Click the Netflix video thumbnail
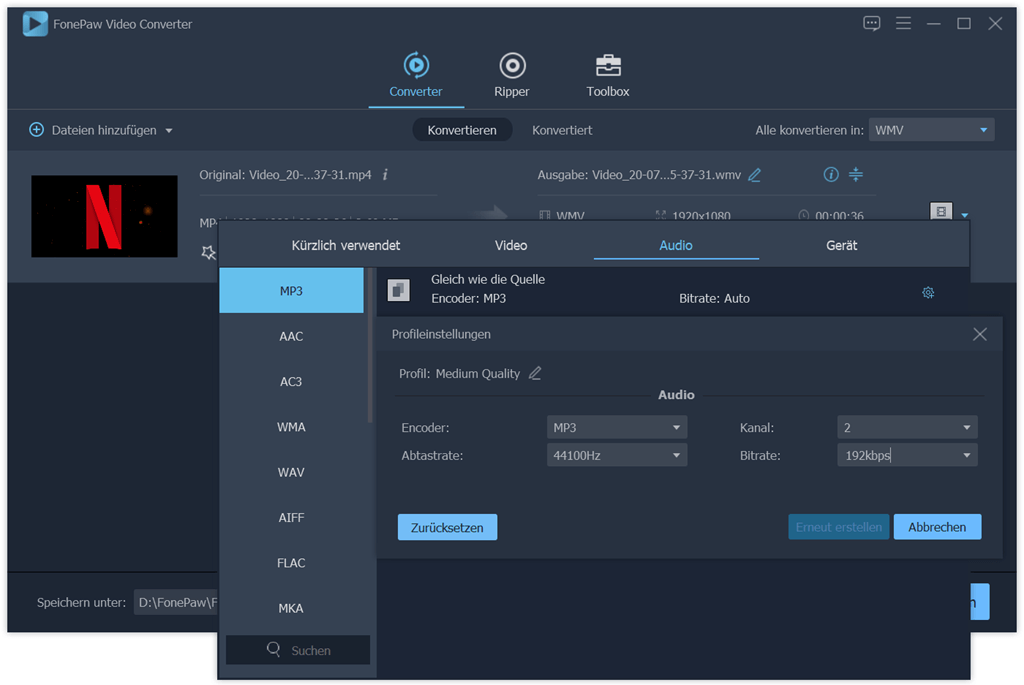This screenshot has width=1024, height=685. 104,216
